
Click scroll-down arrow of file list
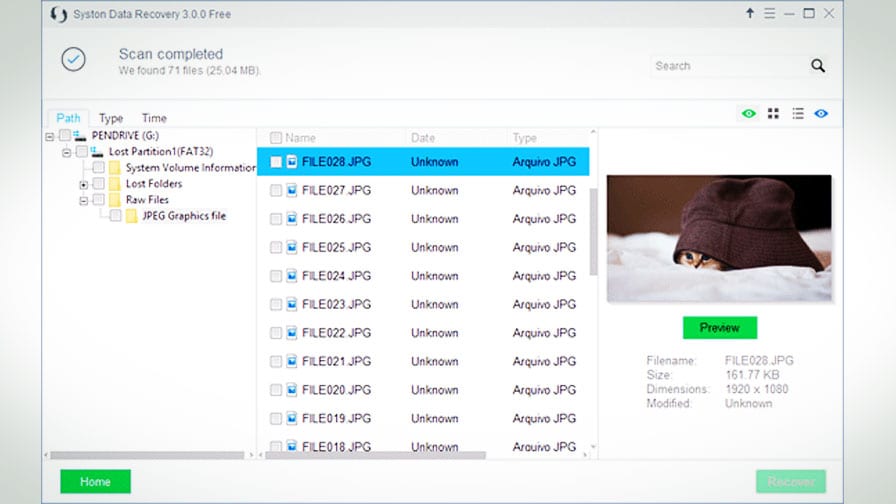593,447
